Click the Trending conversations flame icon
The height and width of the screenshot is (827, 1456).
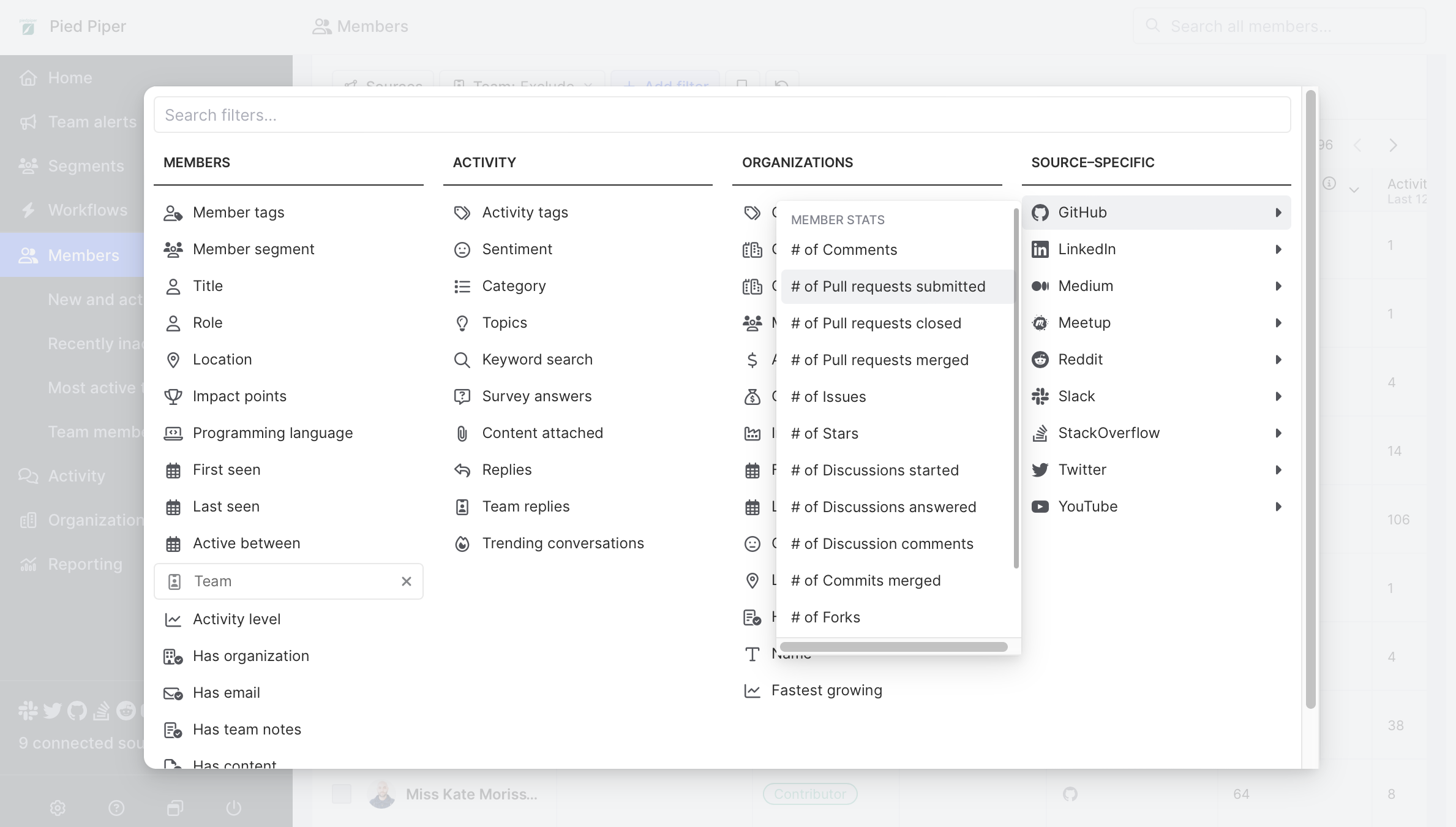pyautogui.click(x=462, y=543)
